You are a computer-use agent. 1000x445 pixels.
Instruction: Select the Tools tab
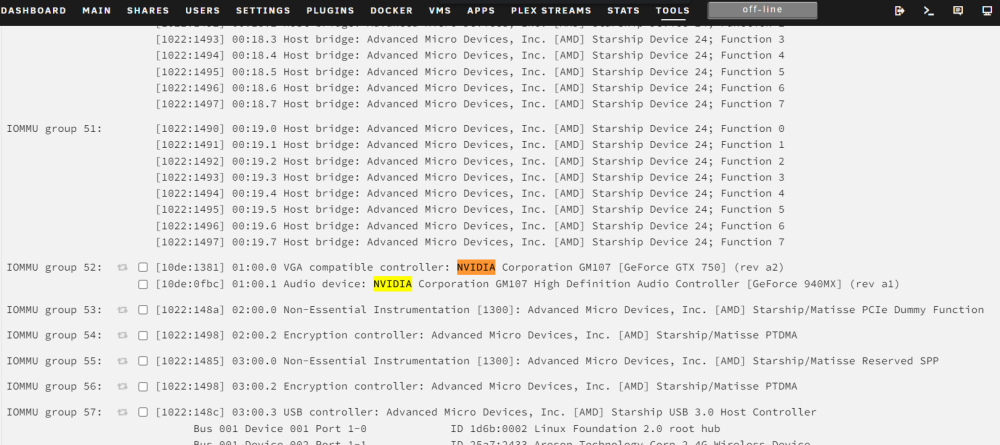[673, 11]
